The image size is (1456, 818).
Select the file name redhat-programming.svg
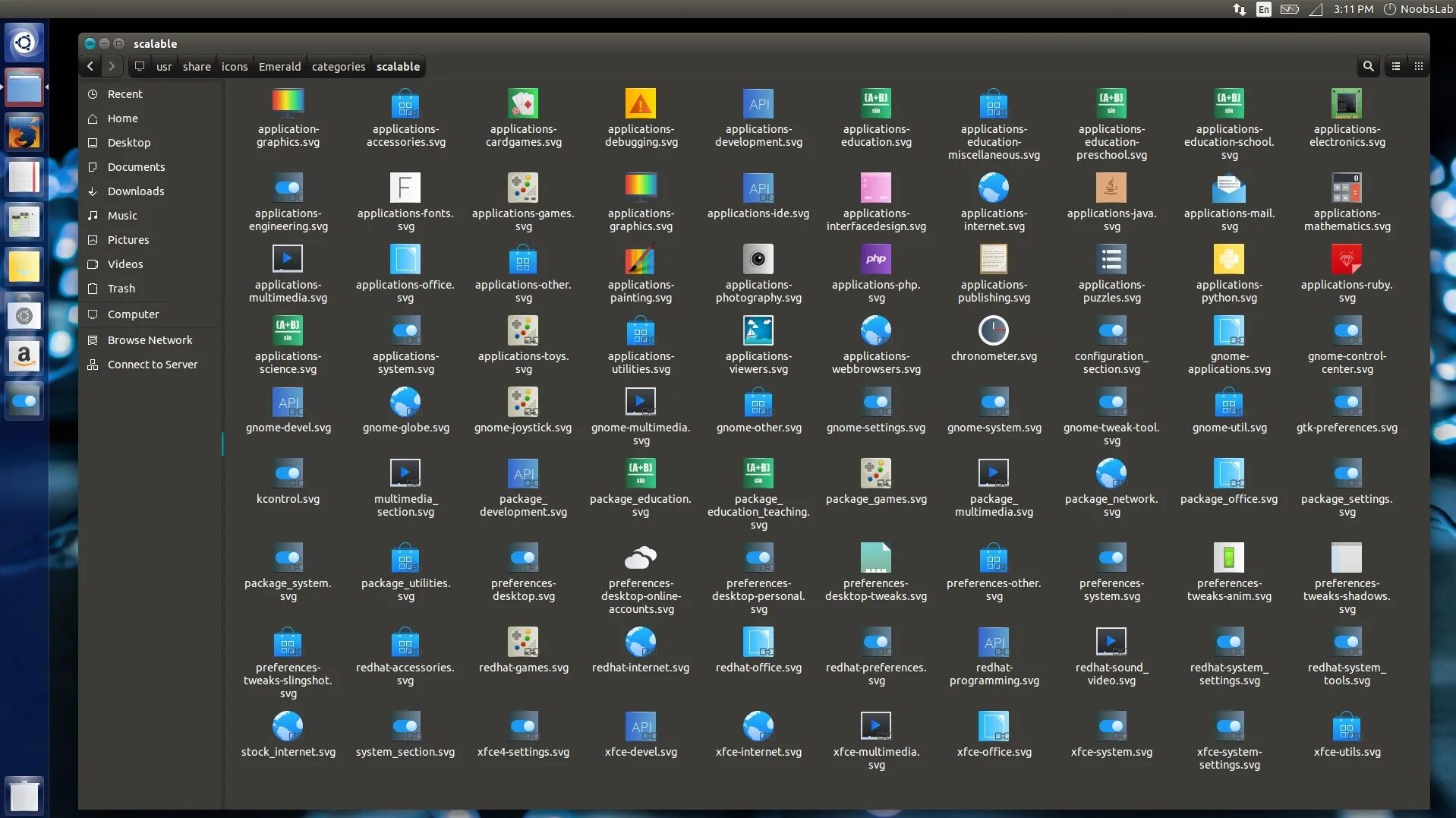pos(994,674)
